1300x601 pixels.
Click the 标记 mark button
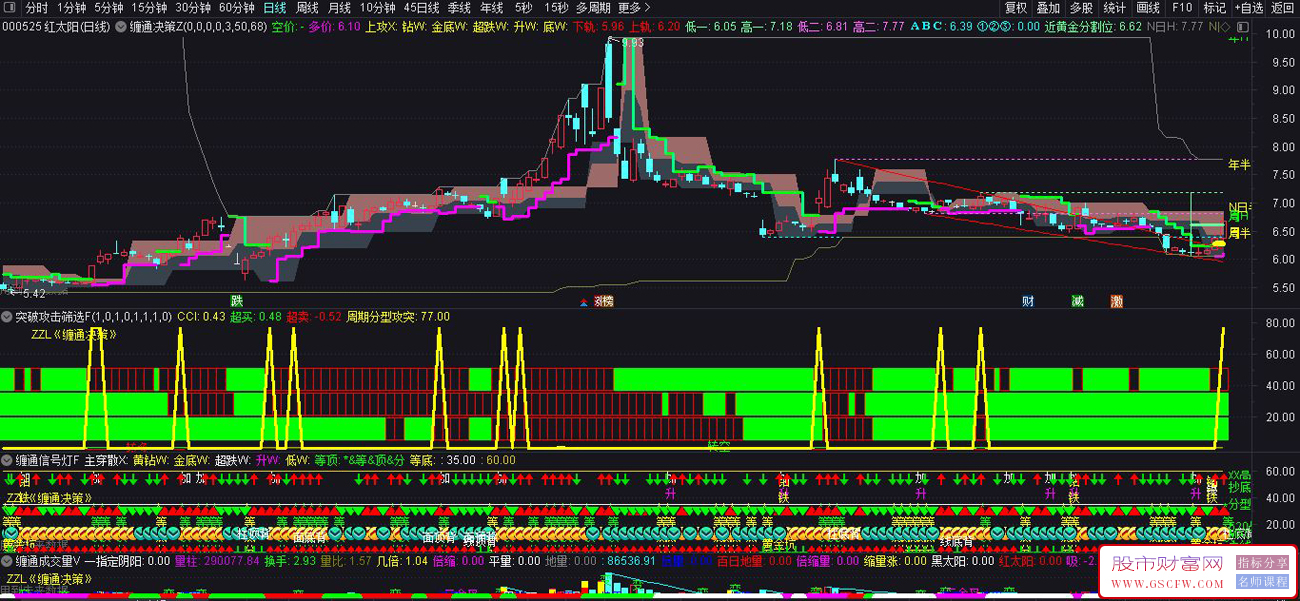coord(1214,8)
